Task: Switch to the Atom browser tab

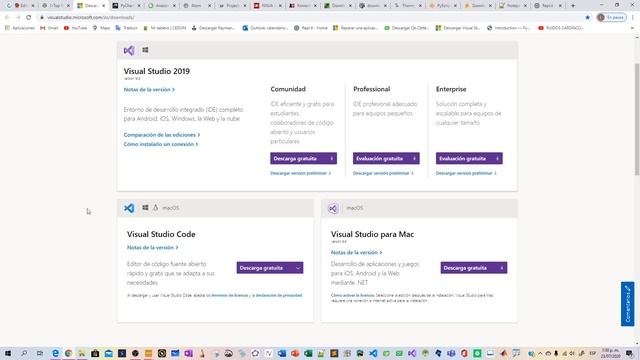Action: (x=197, y=6)
